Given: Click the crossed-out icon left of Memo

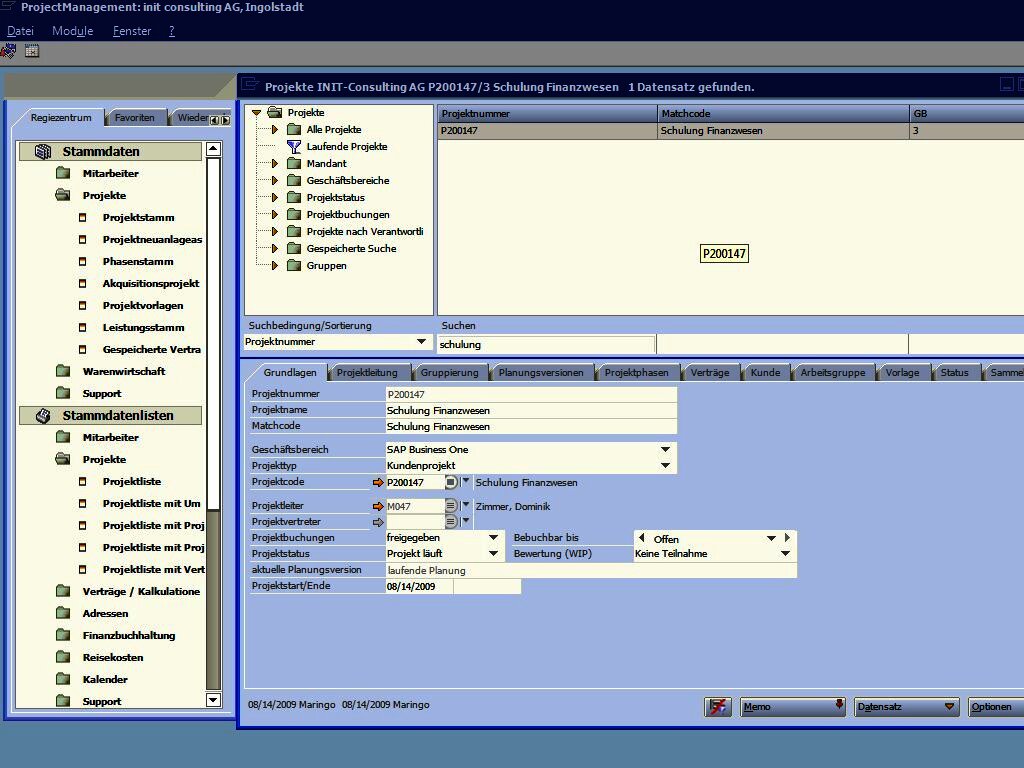Looking at the screenshot, I should [x=717, y=707].
